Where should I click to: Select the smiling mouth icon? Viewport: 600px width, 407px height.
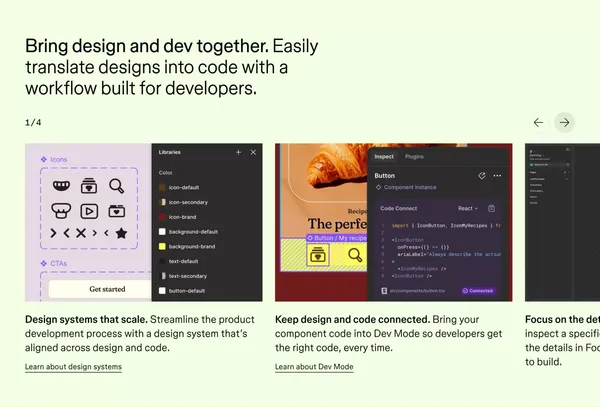tap(61, 186)
